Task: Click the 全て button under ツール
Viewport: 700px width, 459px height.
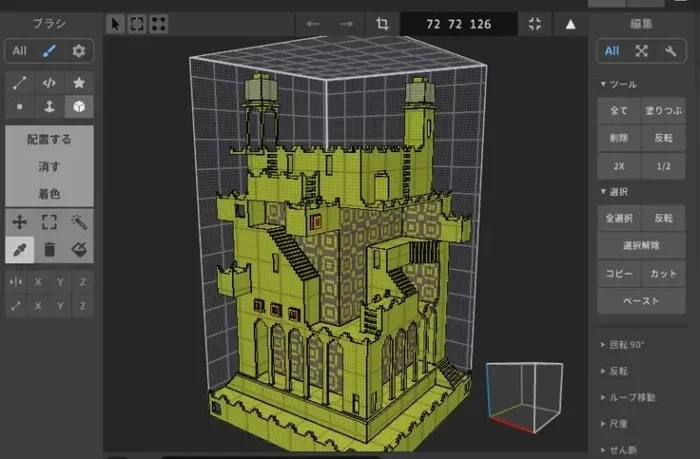Action: coord(619,111)
